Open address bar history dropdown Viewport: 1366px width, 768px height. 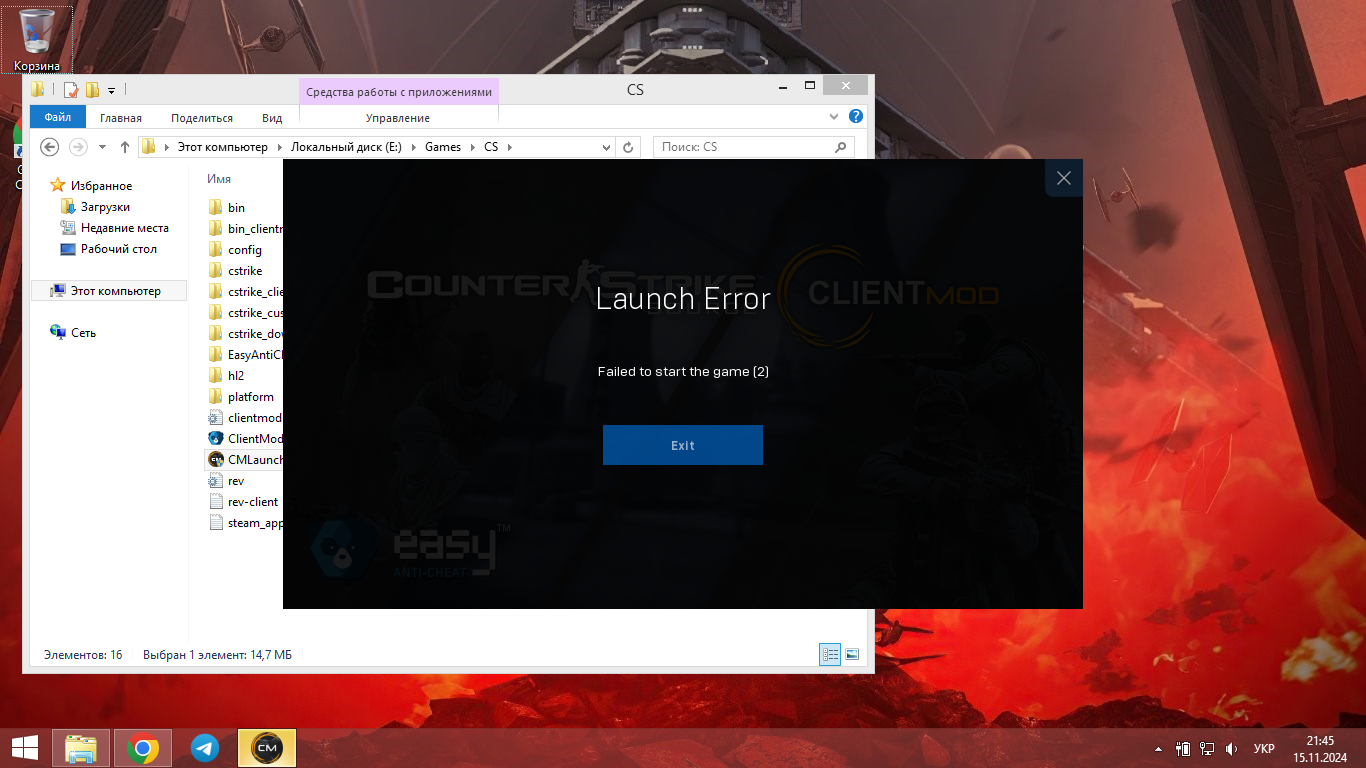(606, 147)
